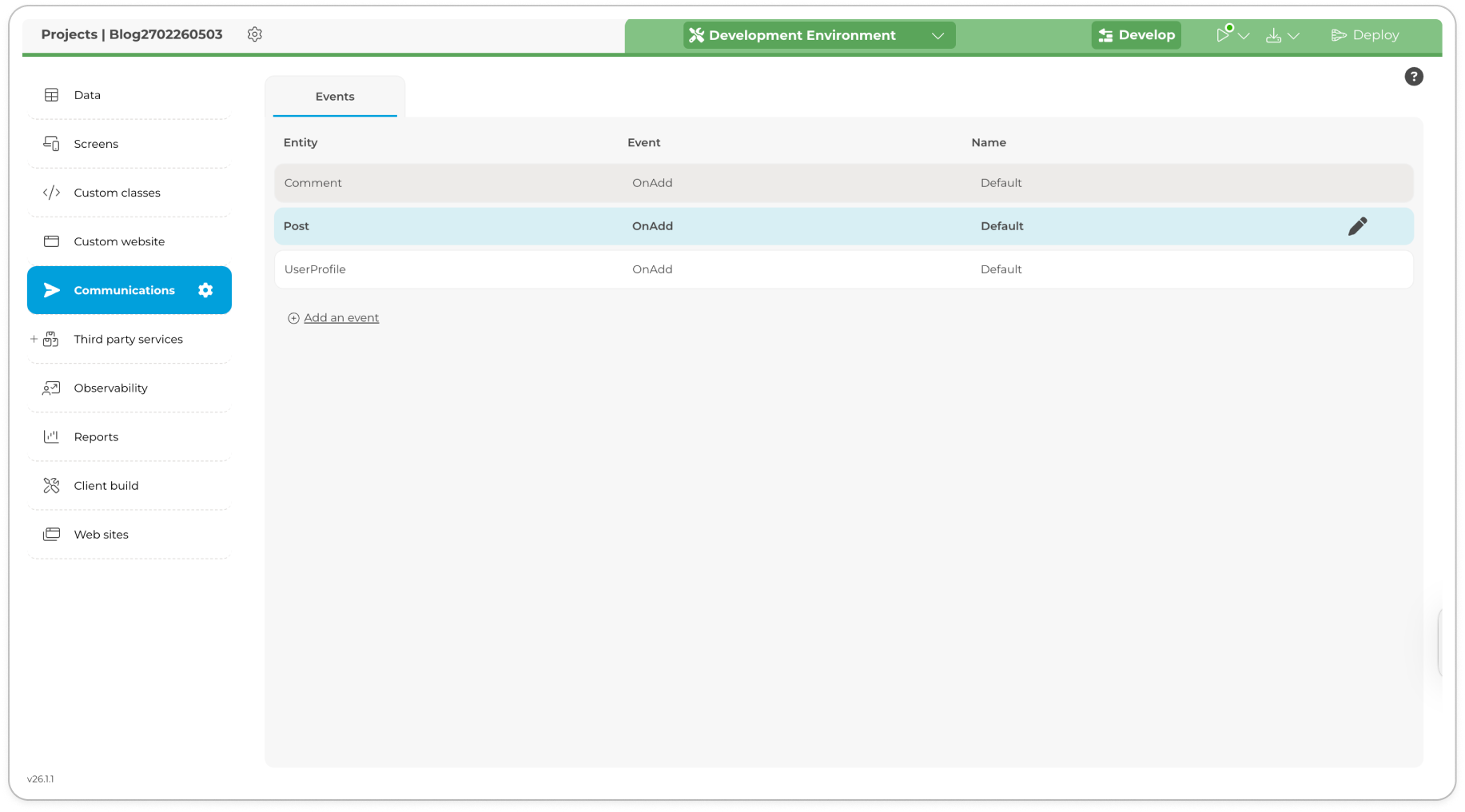1465x812 pixels.
Task: Open Client build section
Action: [105, 486]
